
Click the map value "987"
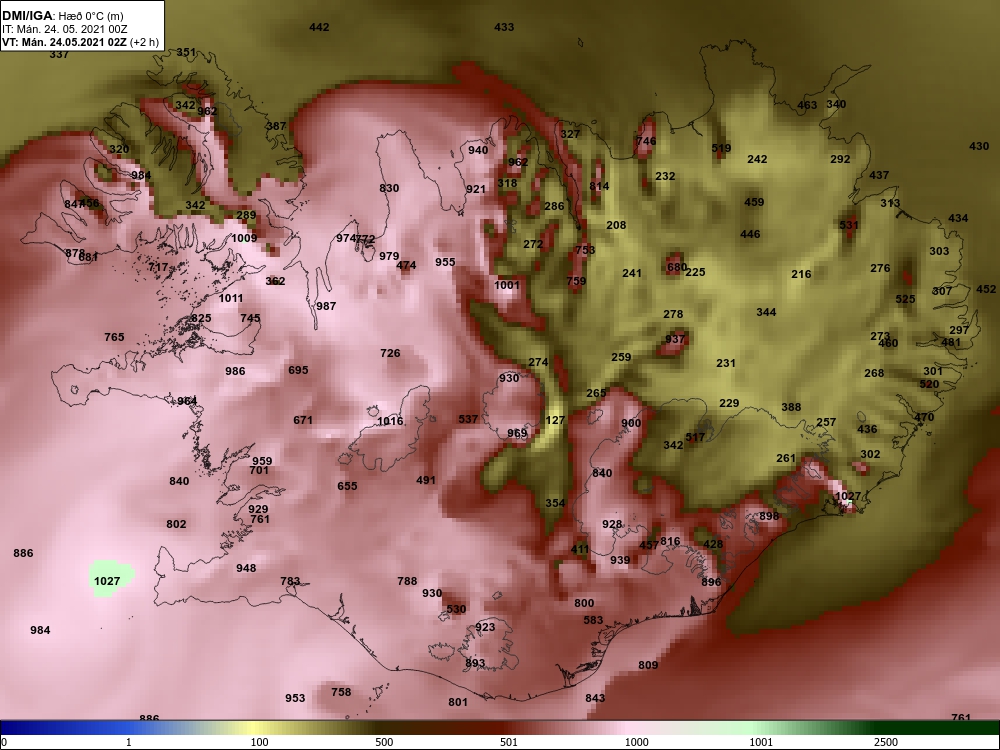pyautogui.click(x=326, y=306)
